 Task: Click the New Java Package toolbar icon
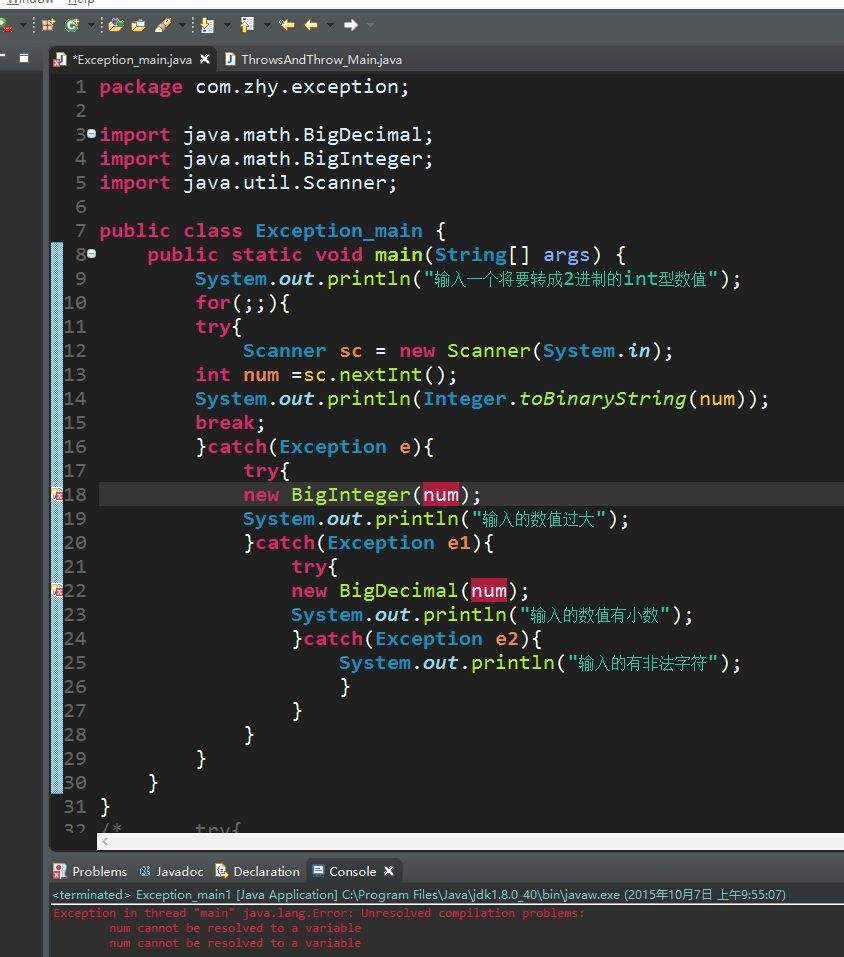point(48,25)
